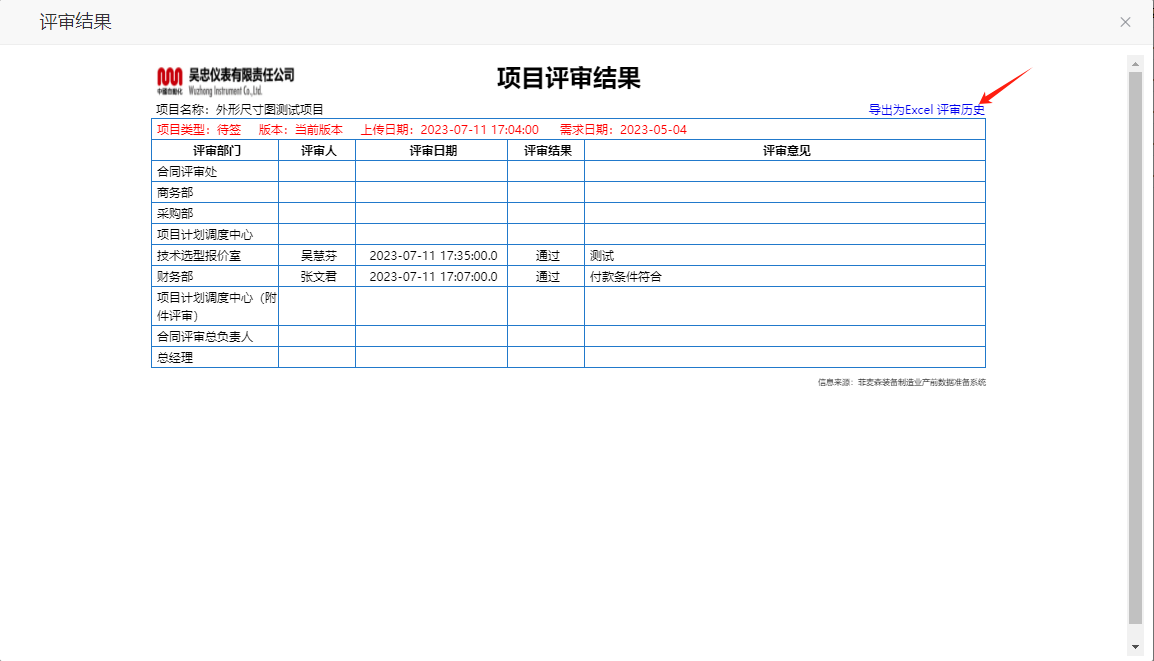Click reviewer name 张文君
1154x661 pixels.
tap(318, 277)
